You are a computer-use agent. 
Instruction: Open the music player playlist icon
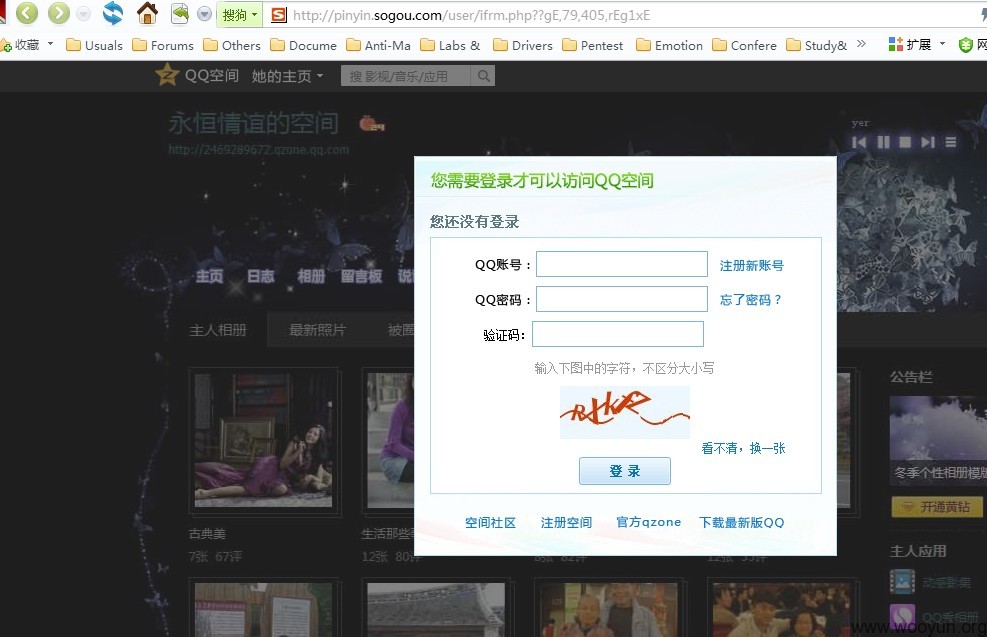(951, 142)
